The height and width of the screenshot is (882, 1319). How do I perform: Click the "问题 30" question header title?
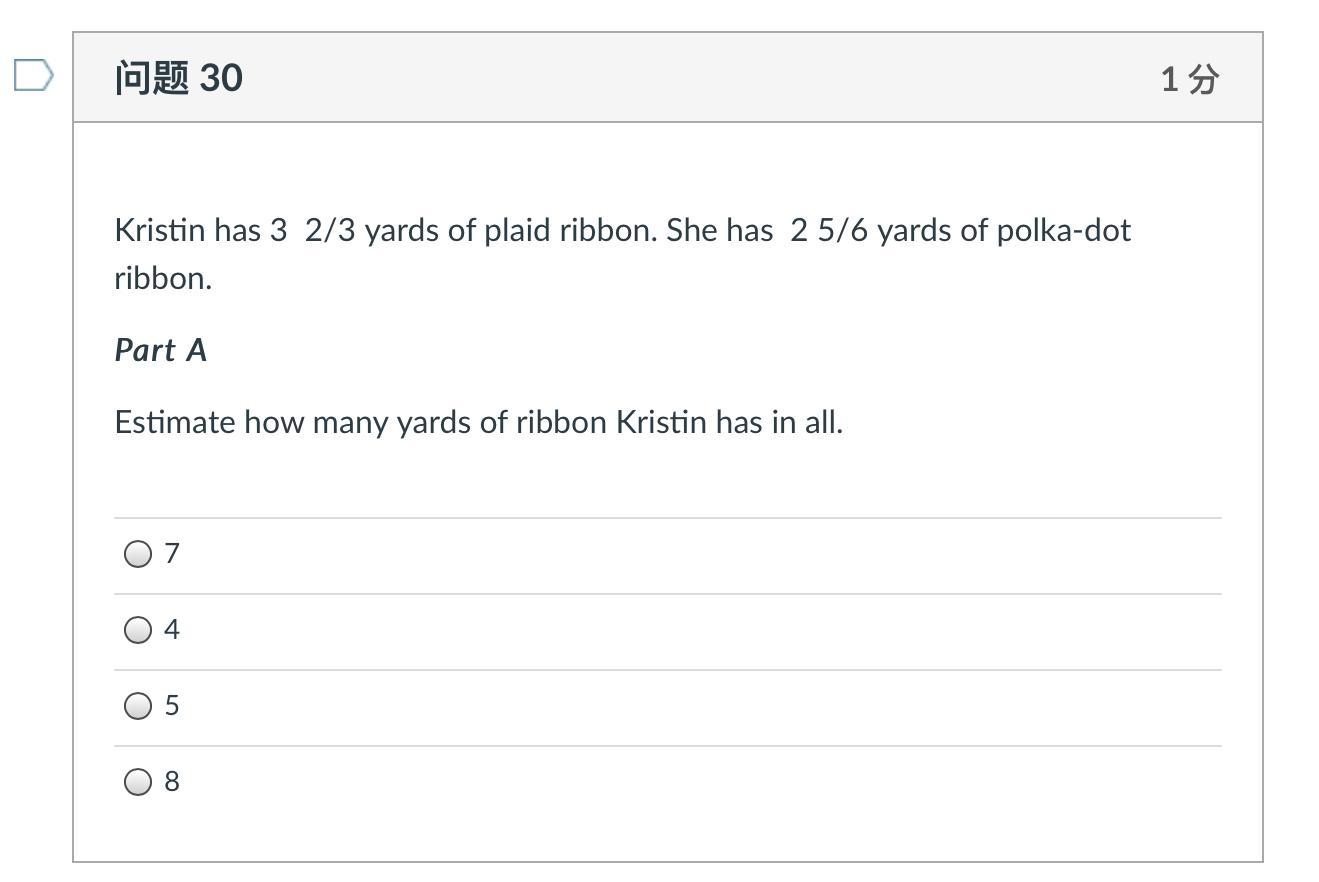pyautogui.click(x=179, y=78)
